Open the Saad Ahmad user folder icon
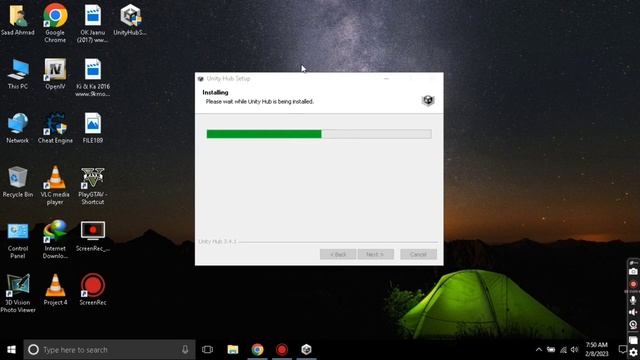 18,20
